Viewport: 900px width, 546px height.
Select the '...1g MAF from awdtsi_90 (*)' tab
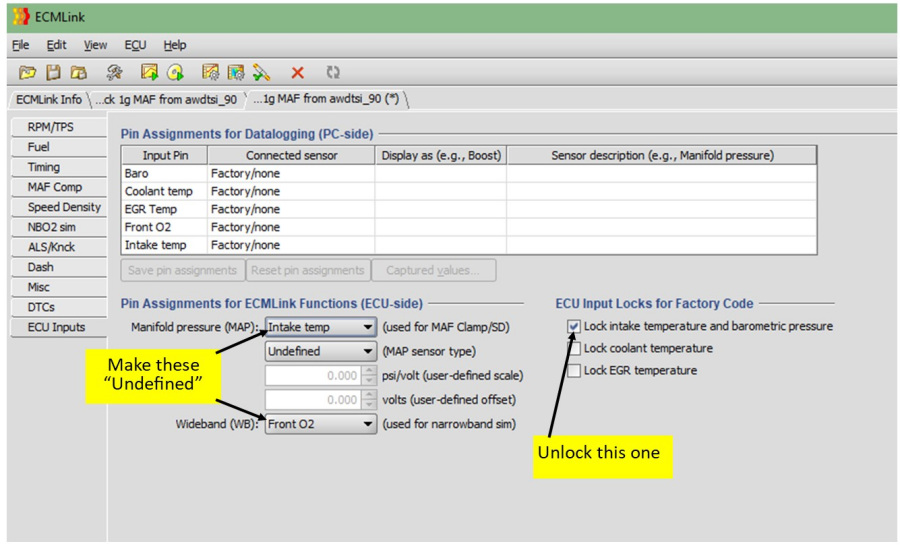(326, 99)
